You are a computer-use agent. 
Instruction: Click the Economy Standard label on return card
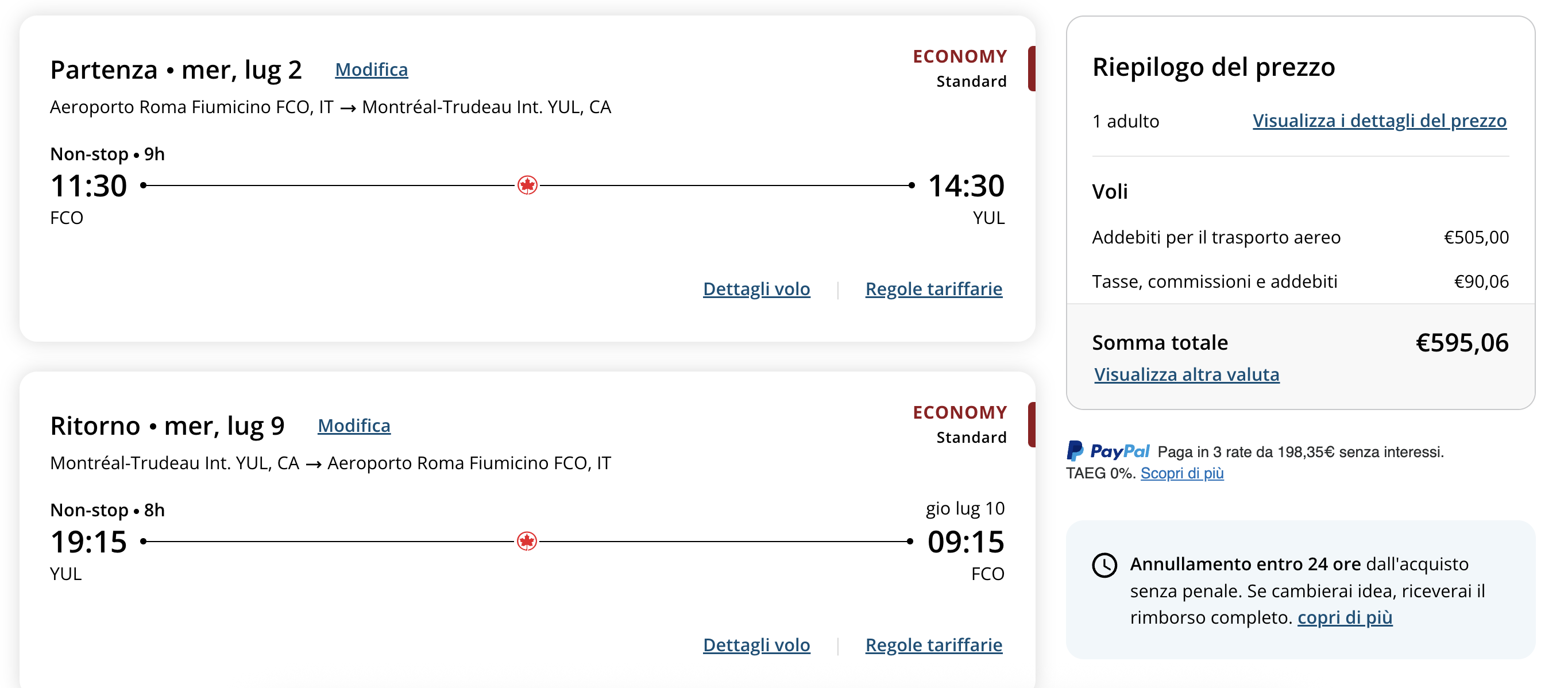point(959,424)
